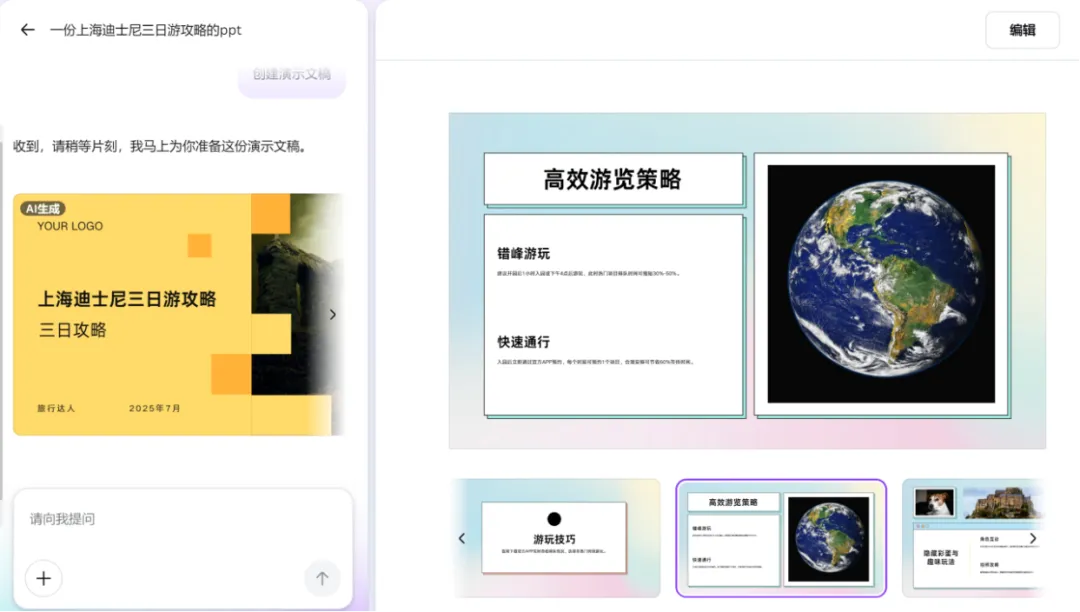The image size is (1080, 612).
Task: Focus the 请向我提问 input field
Action: (183, 519)
